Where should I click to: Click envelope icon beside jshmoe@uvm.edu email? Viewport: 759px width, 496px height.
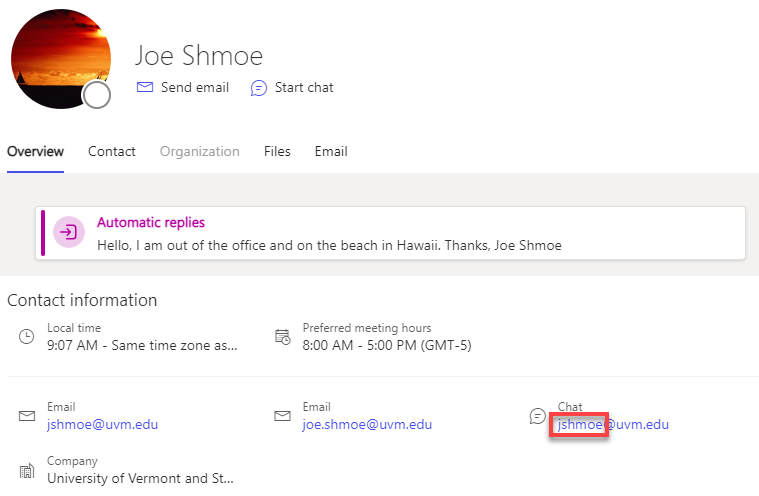27,416
